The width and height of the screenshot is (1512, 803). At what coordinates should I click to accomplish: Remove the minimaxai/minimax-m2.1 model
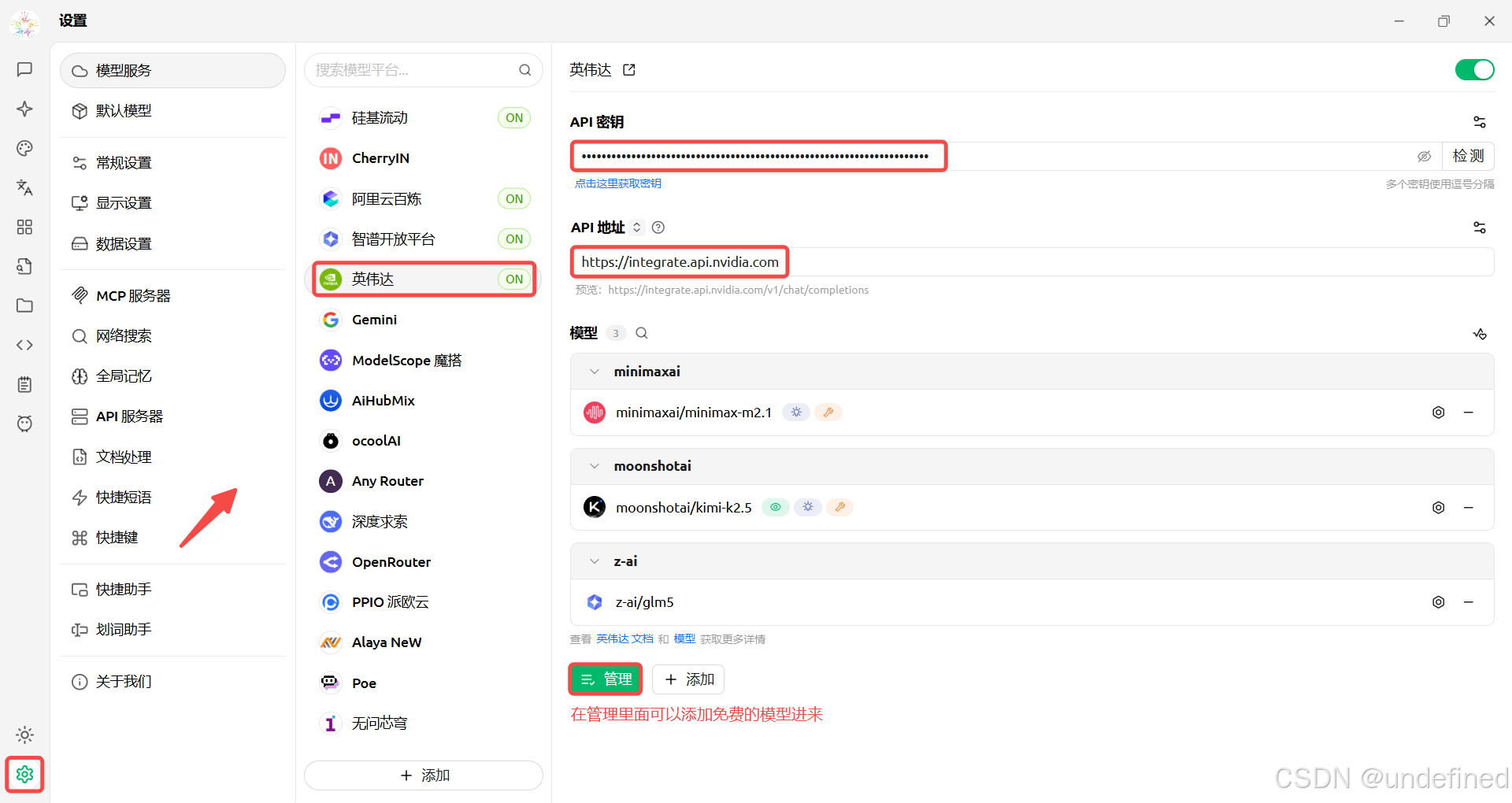pyautogui.click(x=1469, y=413)
